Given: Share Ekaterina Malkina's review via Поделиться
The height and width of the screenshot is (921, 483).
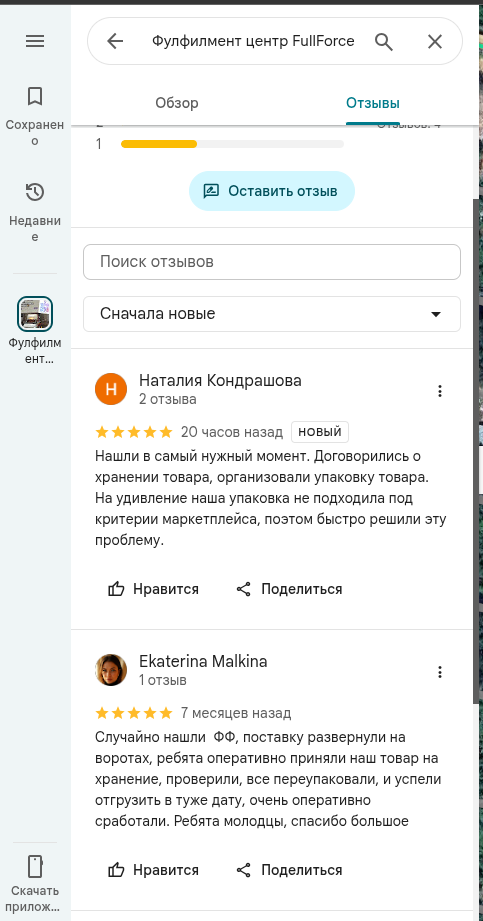Looking at the screenshot, I should coord(289,870).
